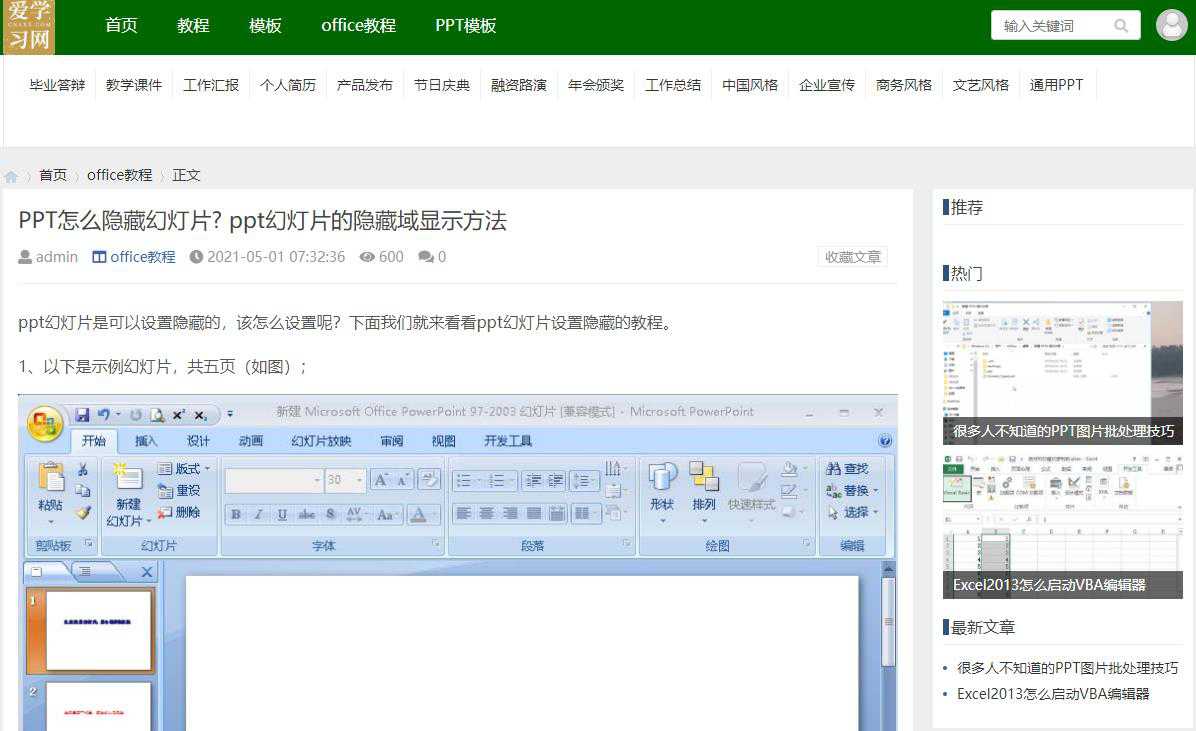Click the home breadcrumb icon
Image resolution: width=1196 pixels, height=731 pixels.
pyautogui.click(x=11, y=176)
